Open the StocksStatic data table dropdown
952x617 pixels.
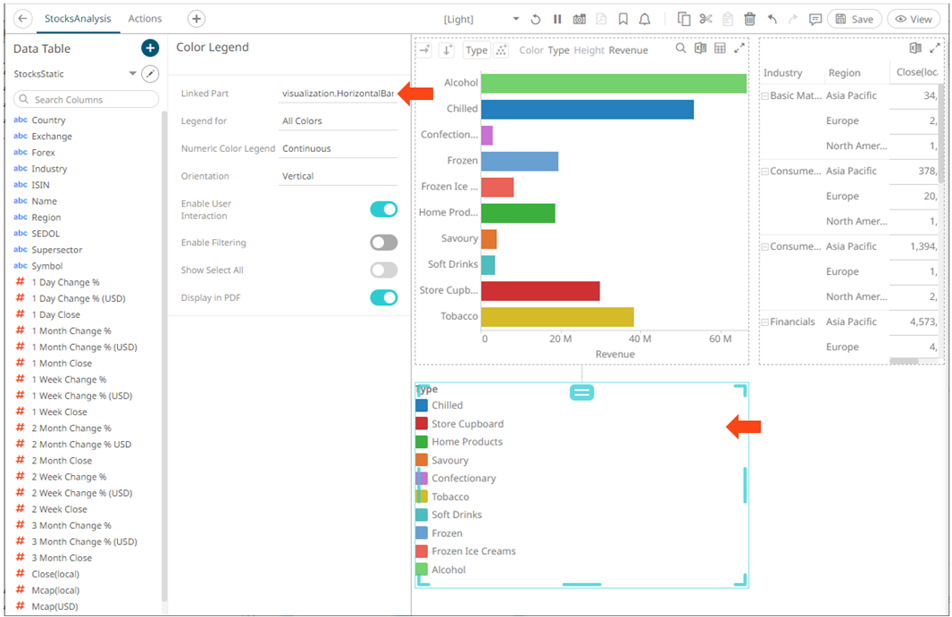click(x=133, y=74)
